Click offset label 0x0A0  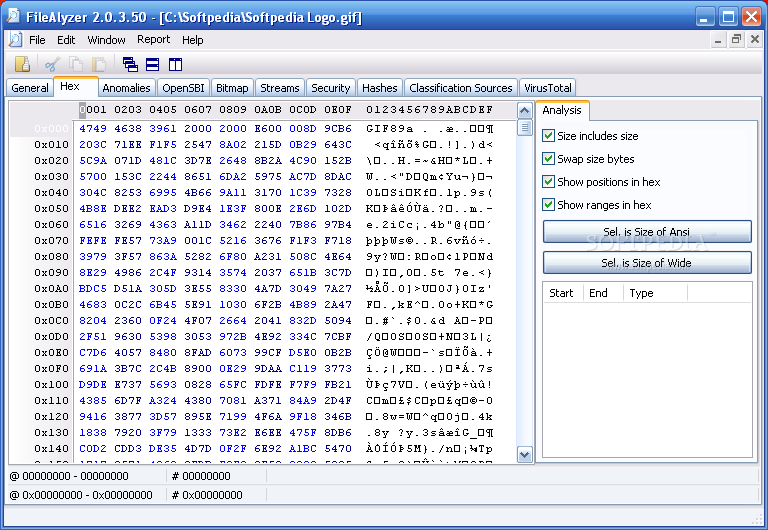coord(51,289)
